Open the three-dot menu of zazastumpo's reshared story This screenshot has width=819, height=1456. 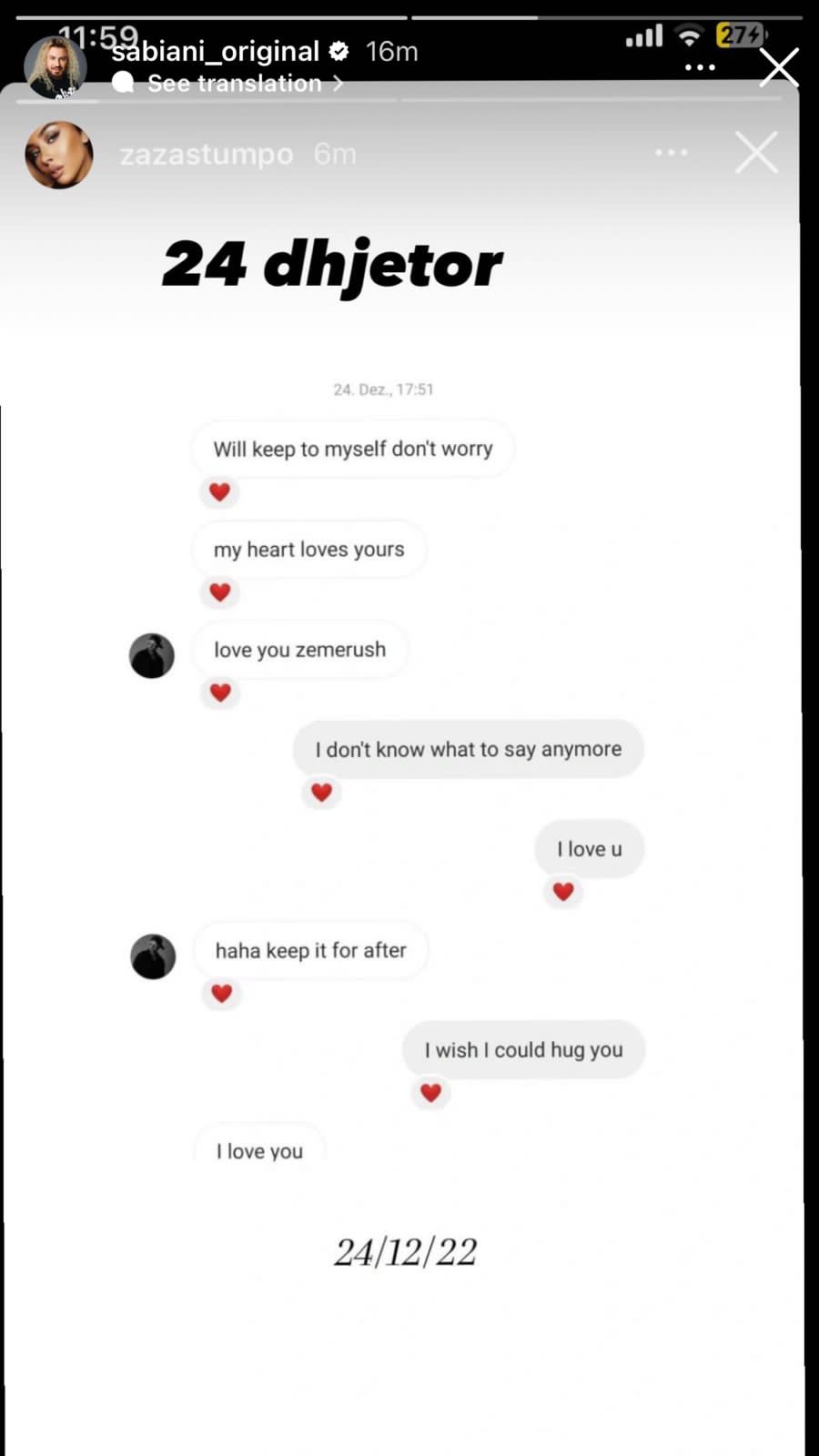click(x=672, y=152)
